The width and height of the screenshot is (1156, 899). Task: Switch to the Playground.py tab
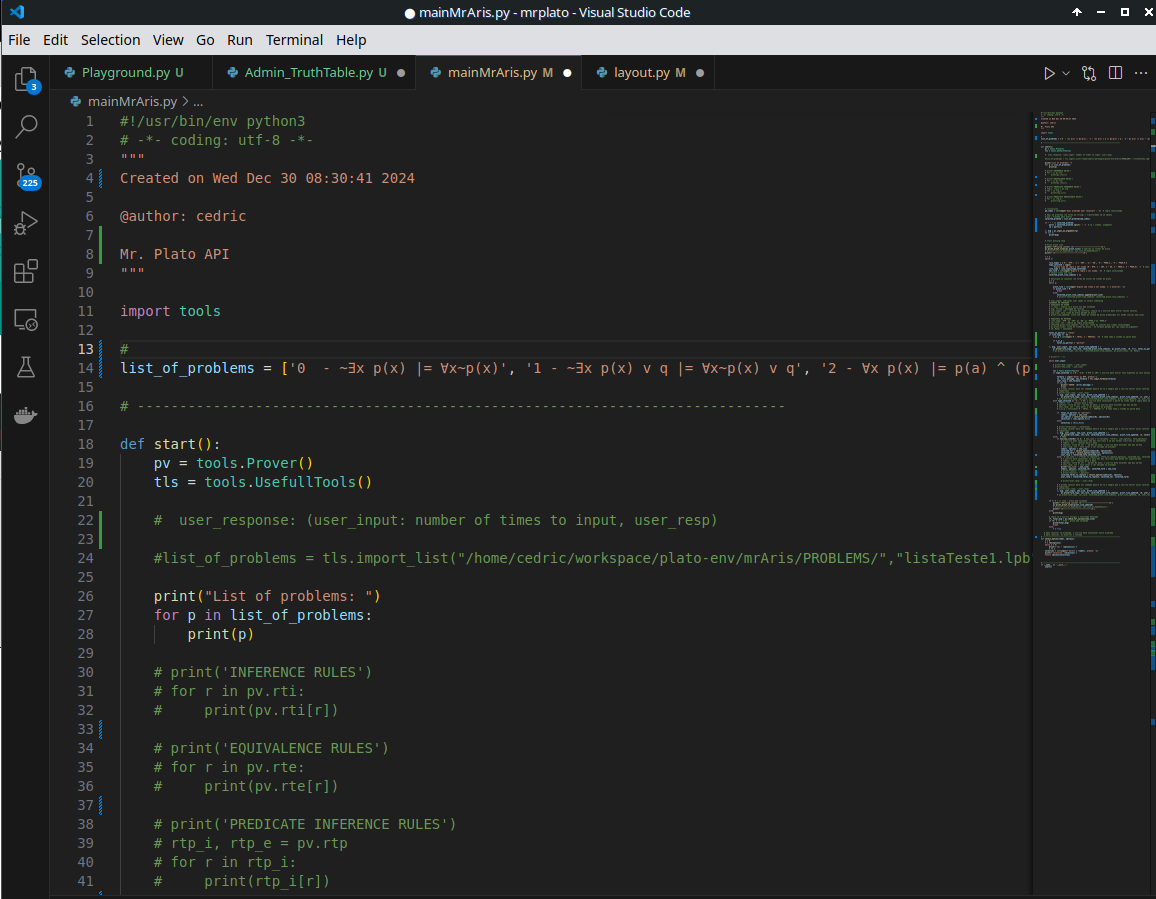tap(131, 73)
